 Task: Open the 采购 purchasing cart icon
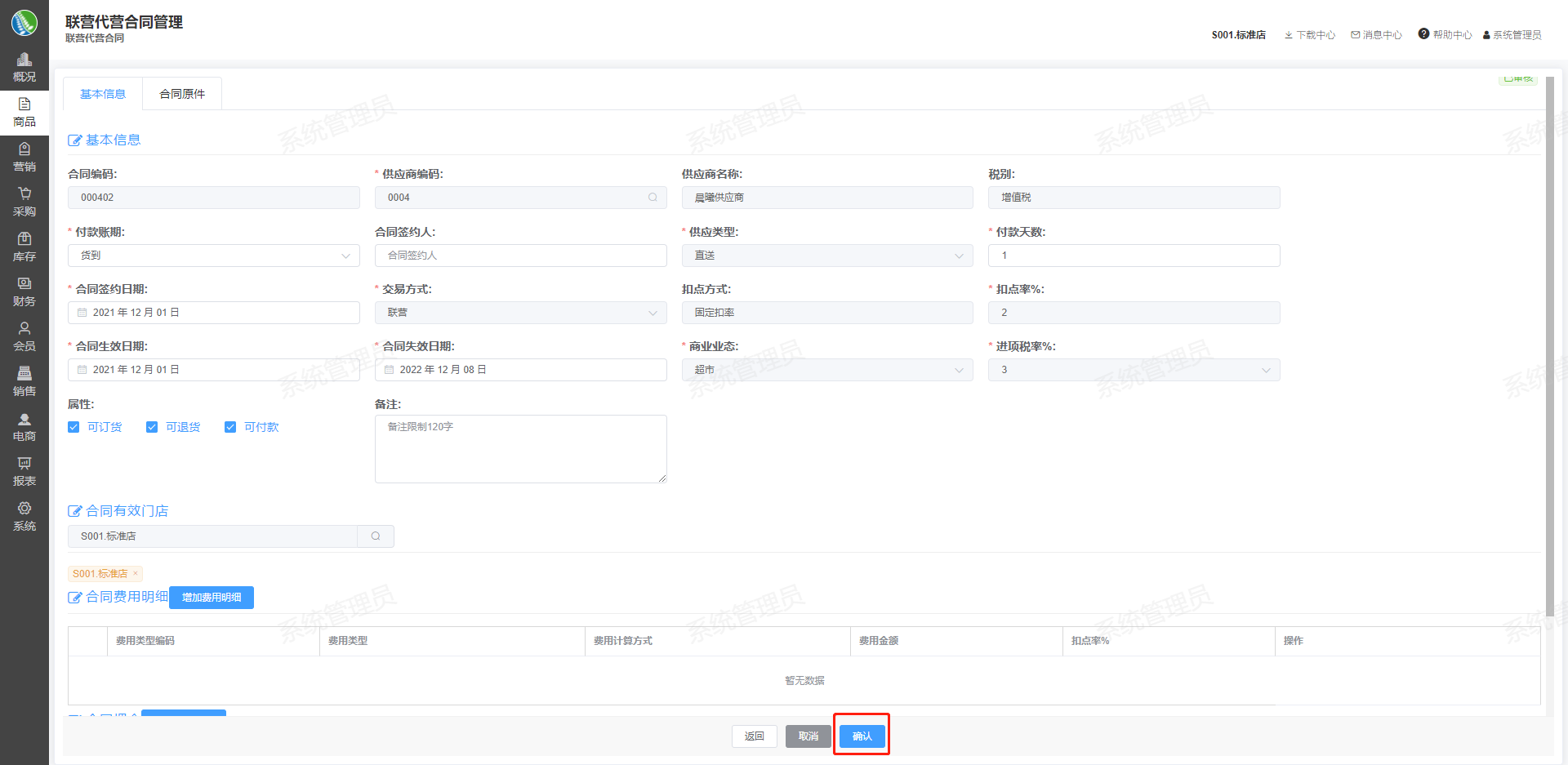click(24, 193)
